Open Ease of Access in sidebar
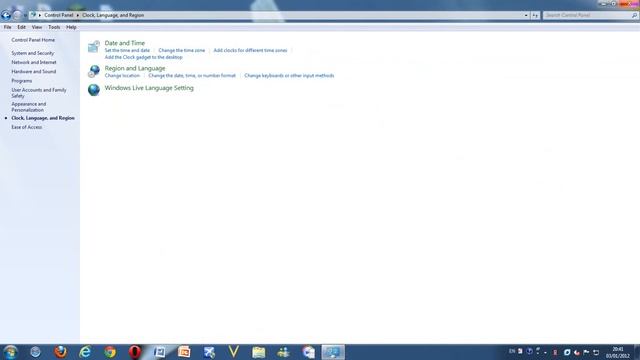This screenshot has height=360, width=640. [27, 127]
